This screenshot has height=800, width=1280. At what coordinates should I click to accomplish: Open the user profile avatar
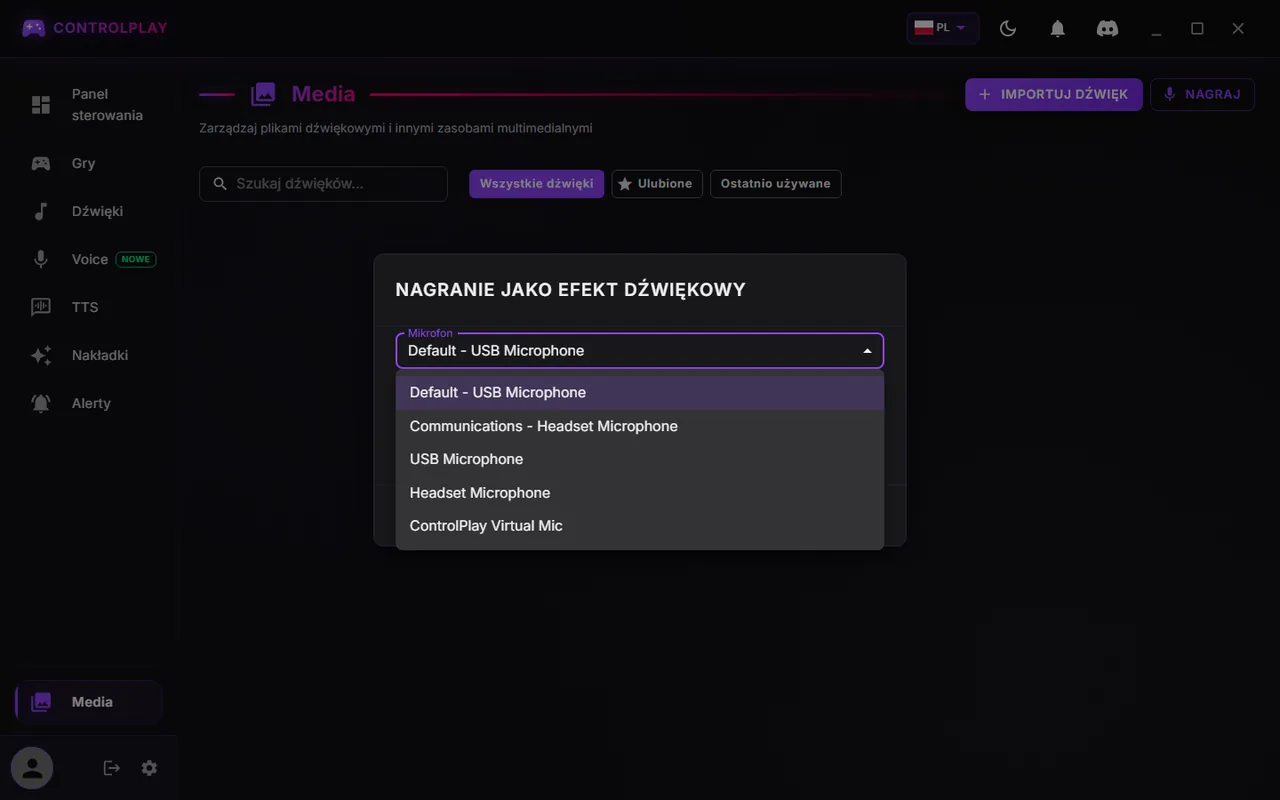[32, 768]
